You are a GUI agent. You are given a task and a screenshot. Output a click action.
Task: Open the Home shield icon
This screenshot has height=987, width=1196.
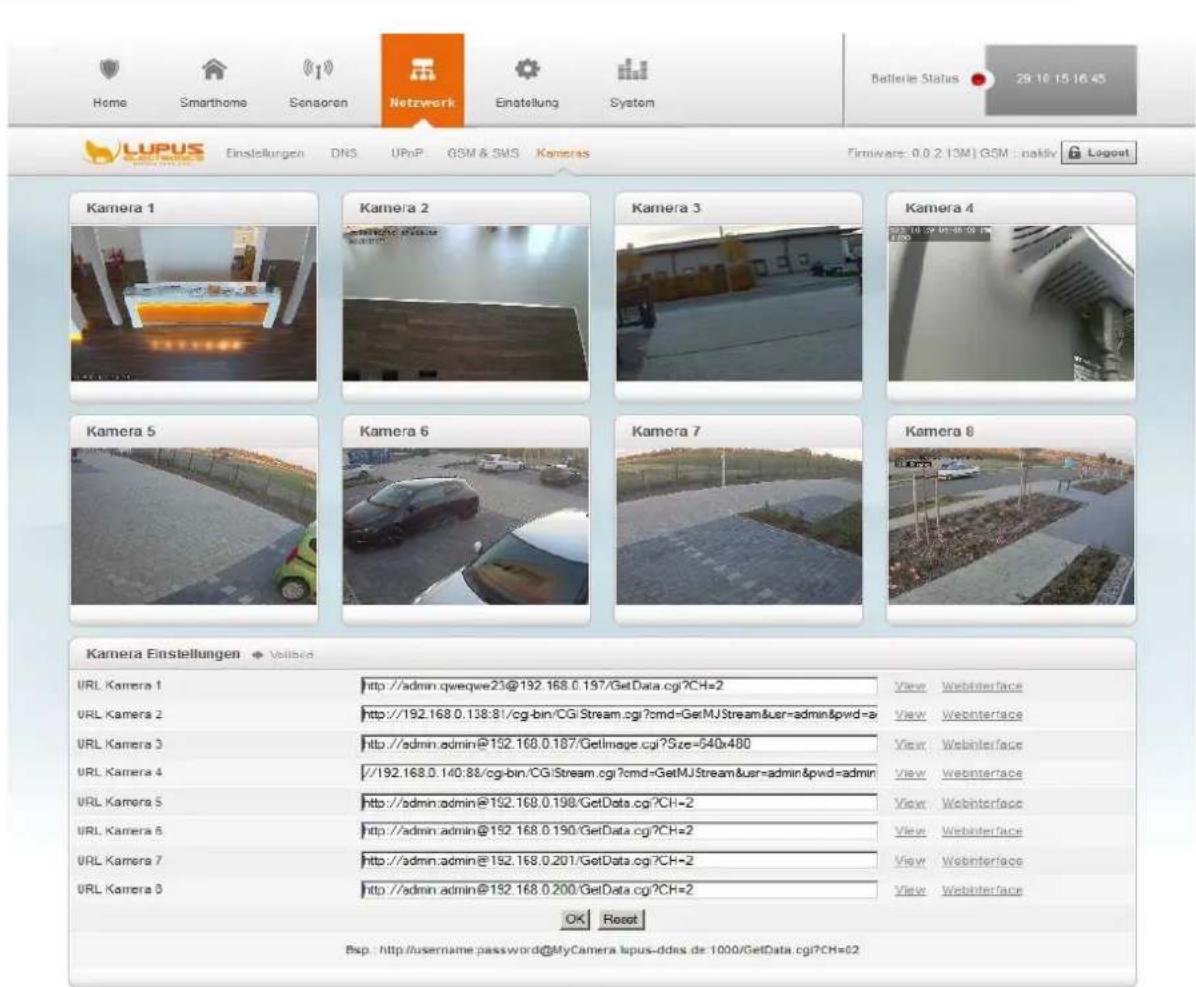110,70
